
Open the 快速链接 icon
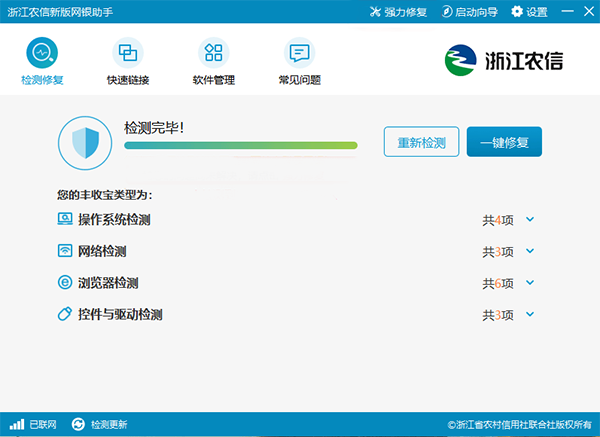pyautogui.click(x=128, y=52)
